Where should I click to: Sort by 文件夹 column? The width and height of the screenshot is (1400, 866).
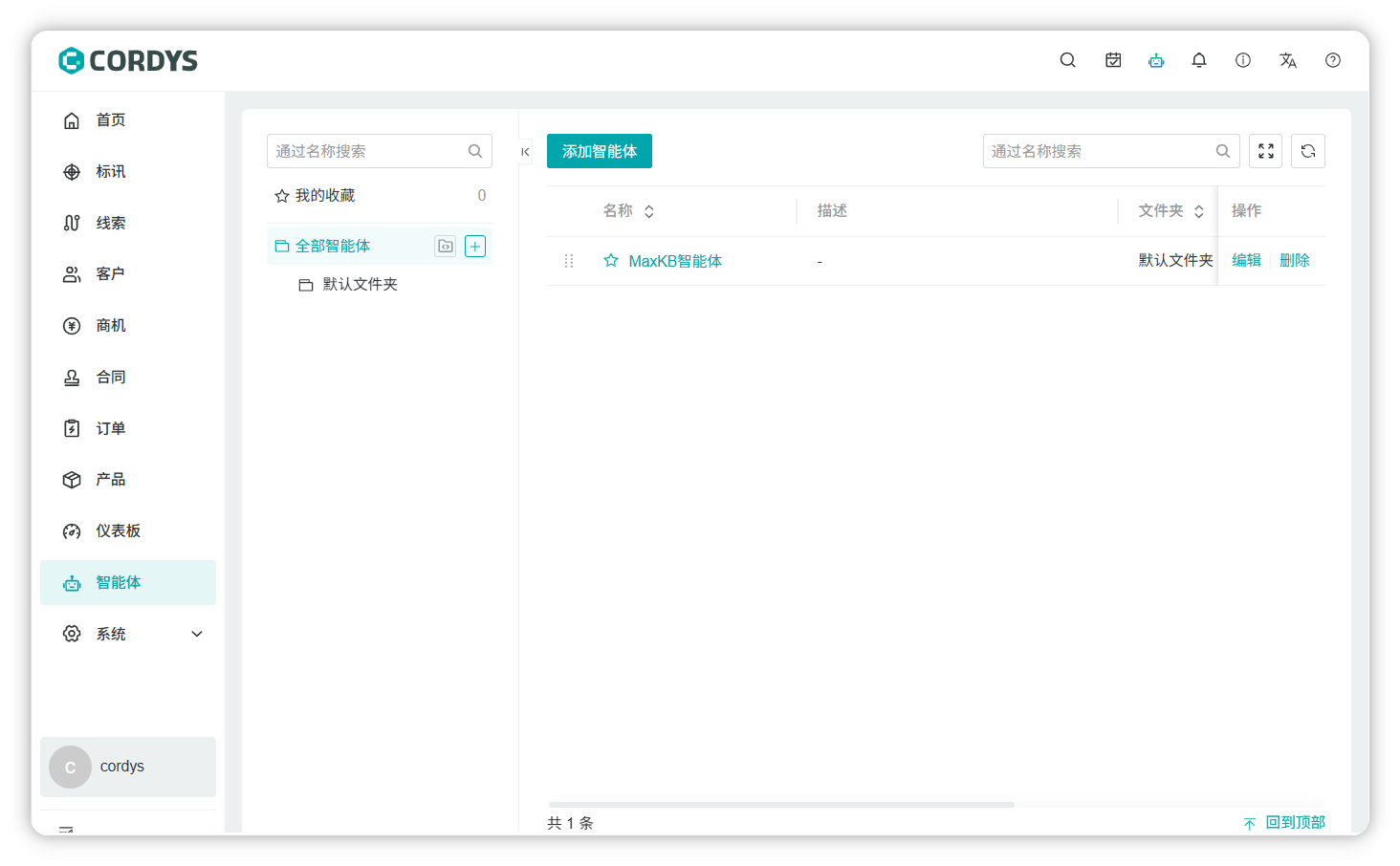(1199, 211)
